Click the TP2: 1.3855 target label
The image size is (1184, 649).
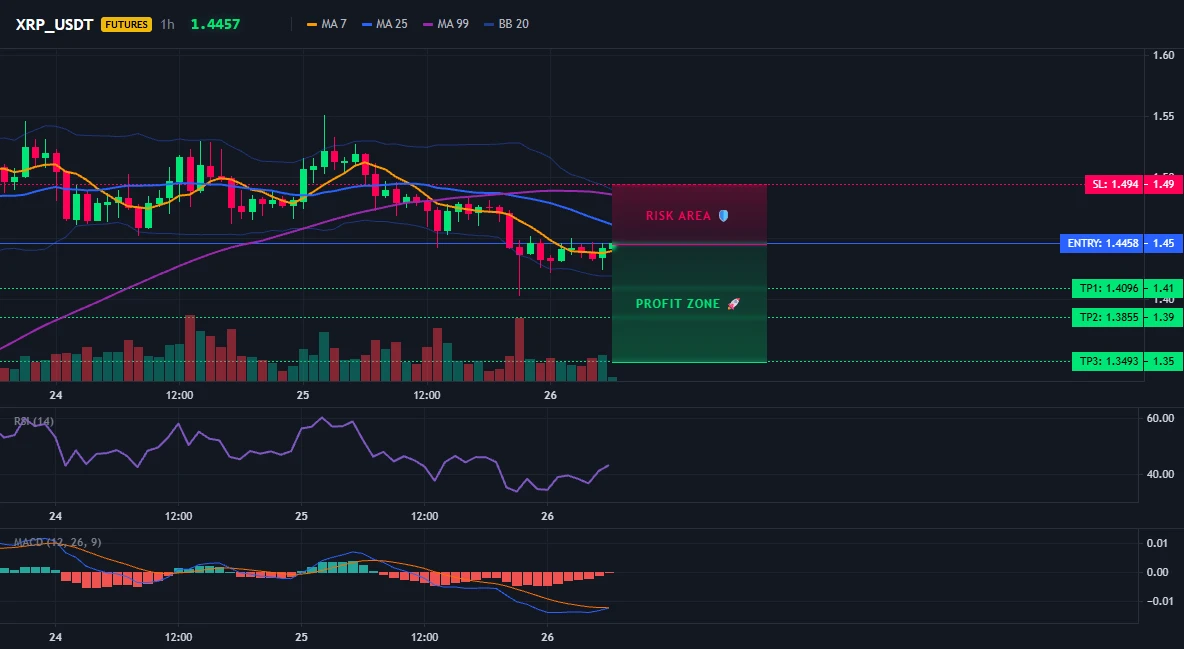coord(1107,317)
